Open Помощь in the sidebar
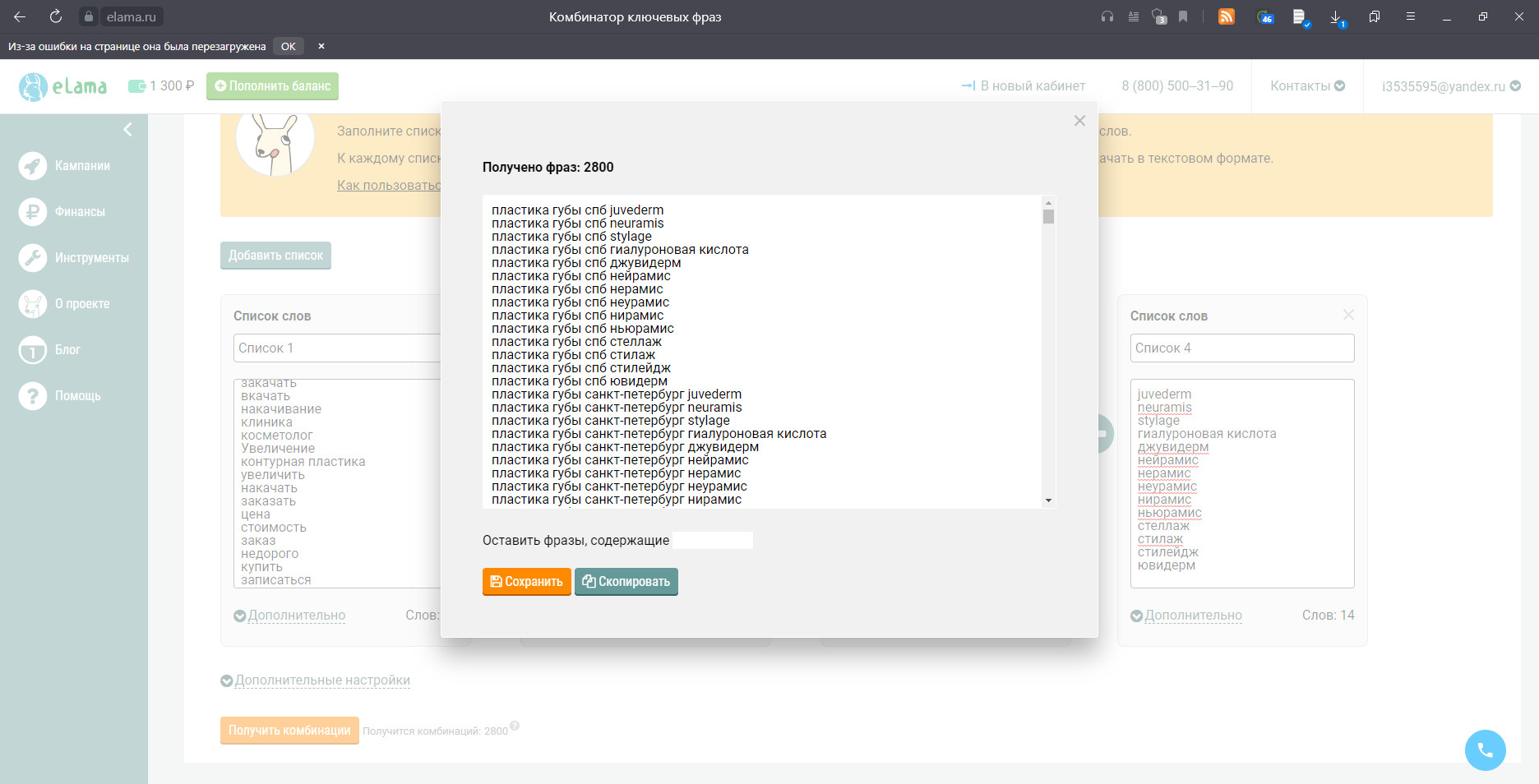 [x=60, y=396]
